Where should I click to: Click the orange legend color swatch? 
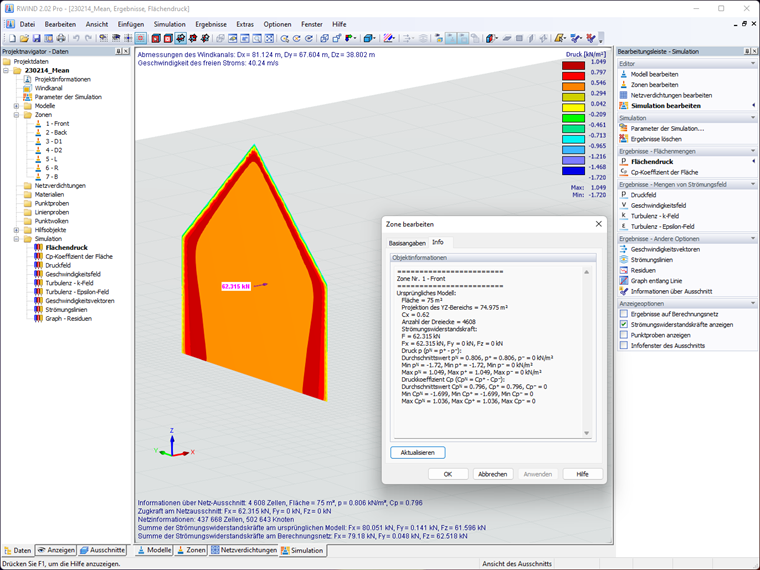[573, 86]
